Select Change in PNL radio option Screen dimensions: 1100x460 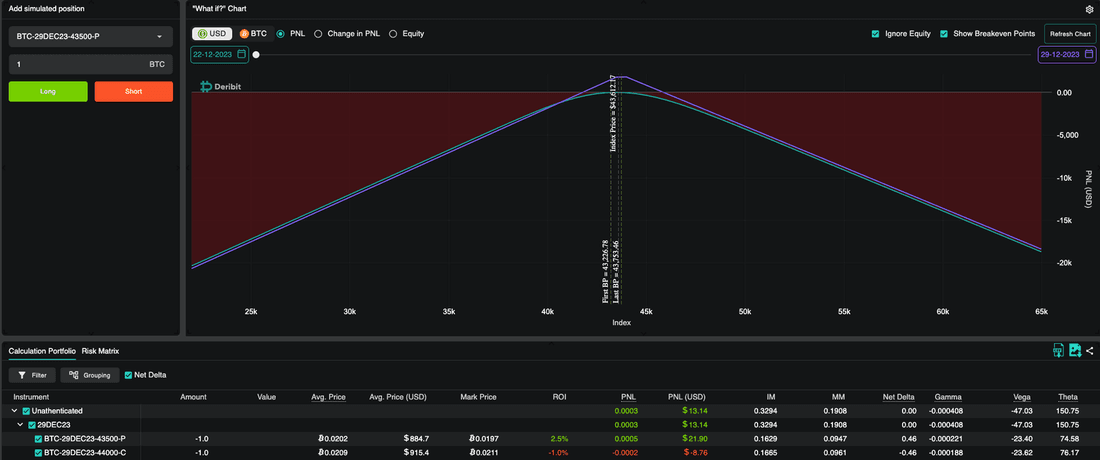[x=318, y=34]
